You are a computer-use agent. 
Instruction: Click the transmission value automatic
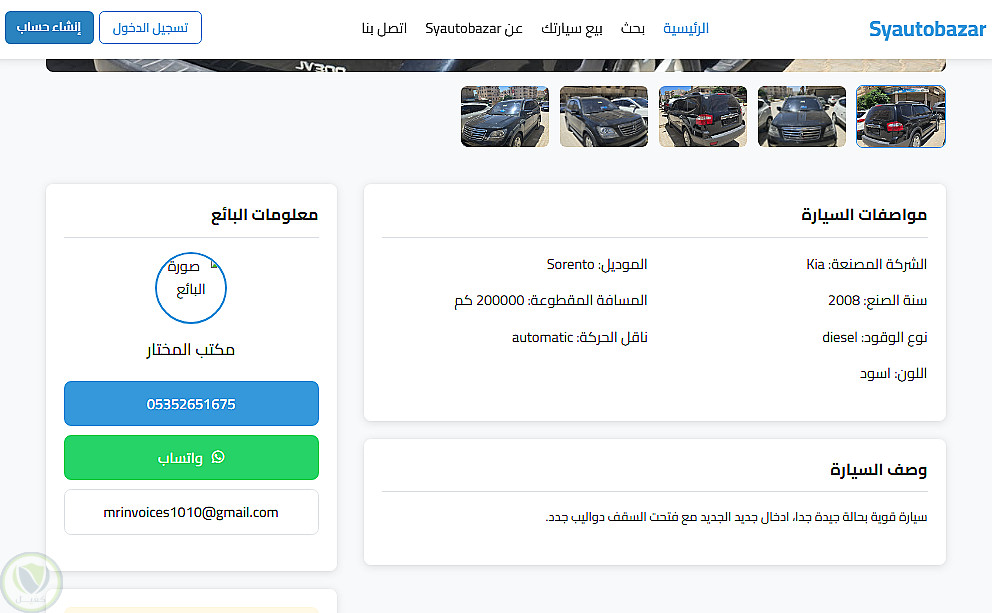542,337
